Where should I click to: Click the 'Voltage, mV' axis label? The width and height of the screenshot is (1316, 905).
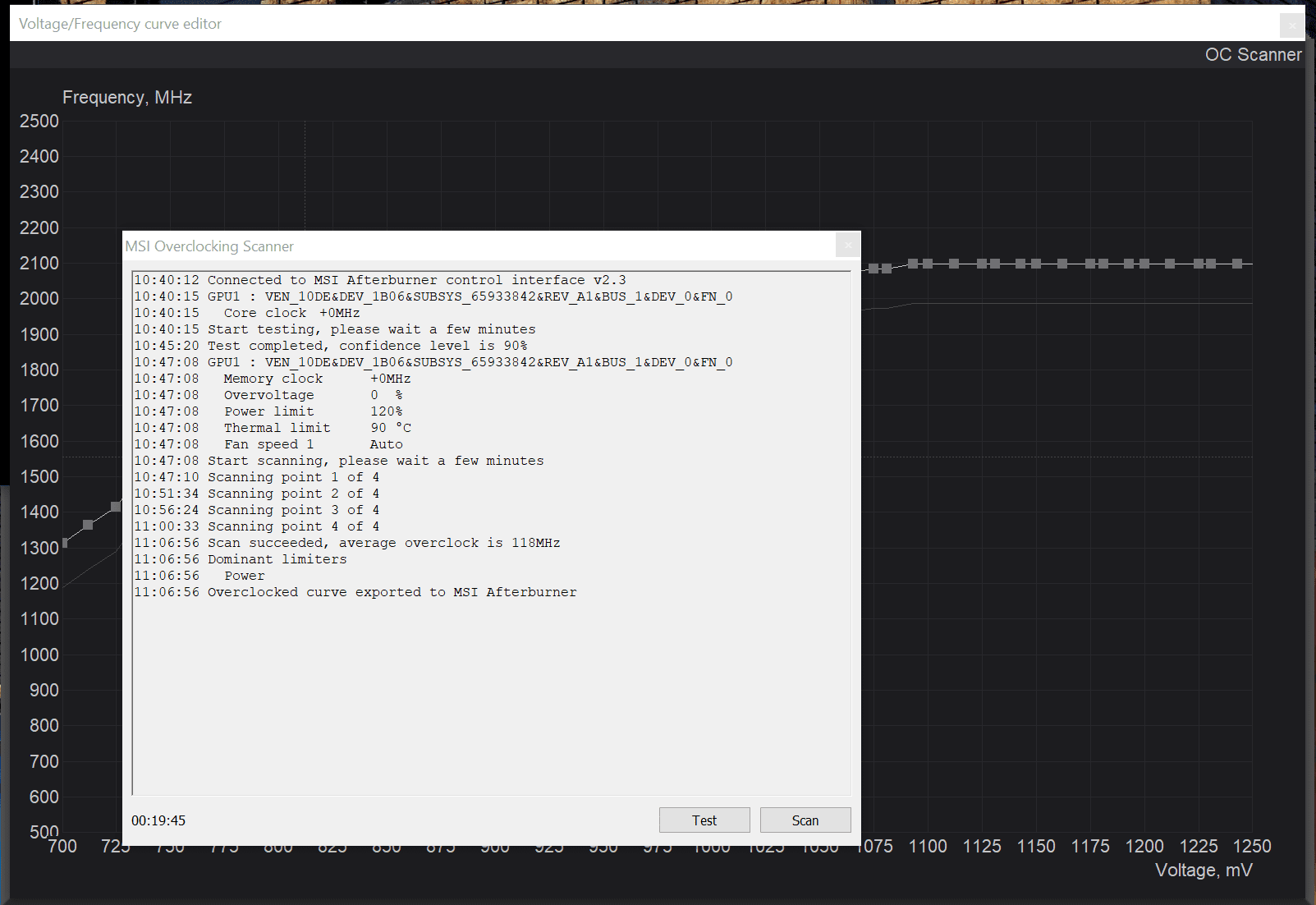[x=1204, y=871]
